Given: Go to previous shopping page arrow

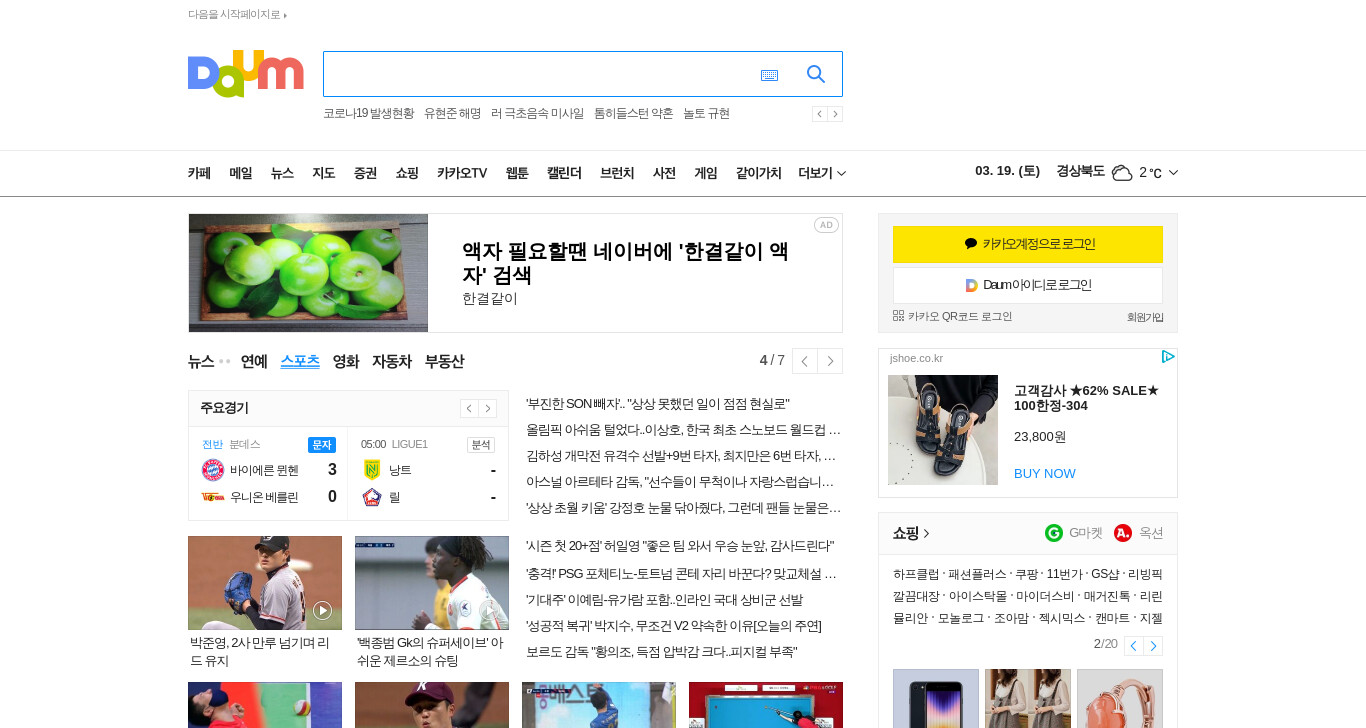Looking at the screenshot, I should tap(1134, 646).
